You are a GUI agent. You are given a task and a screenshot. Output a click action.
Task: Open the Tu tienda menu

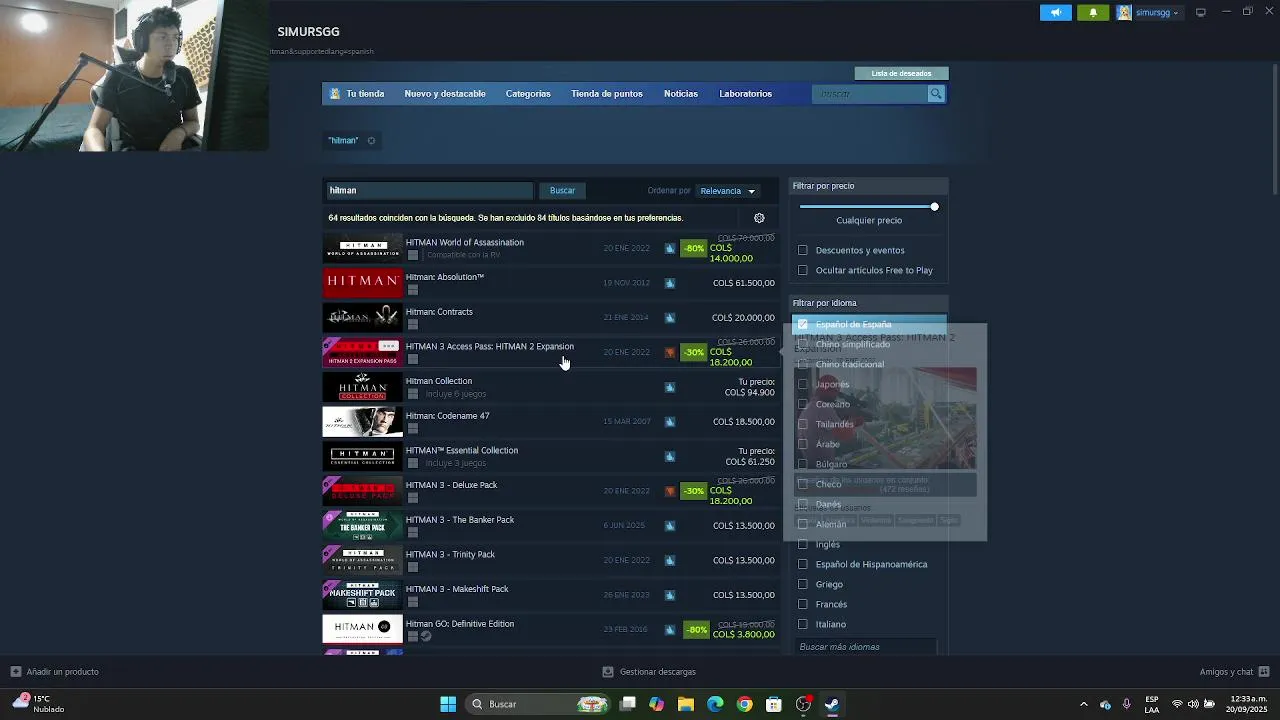click(x=365, y=94)
